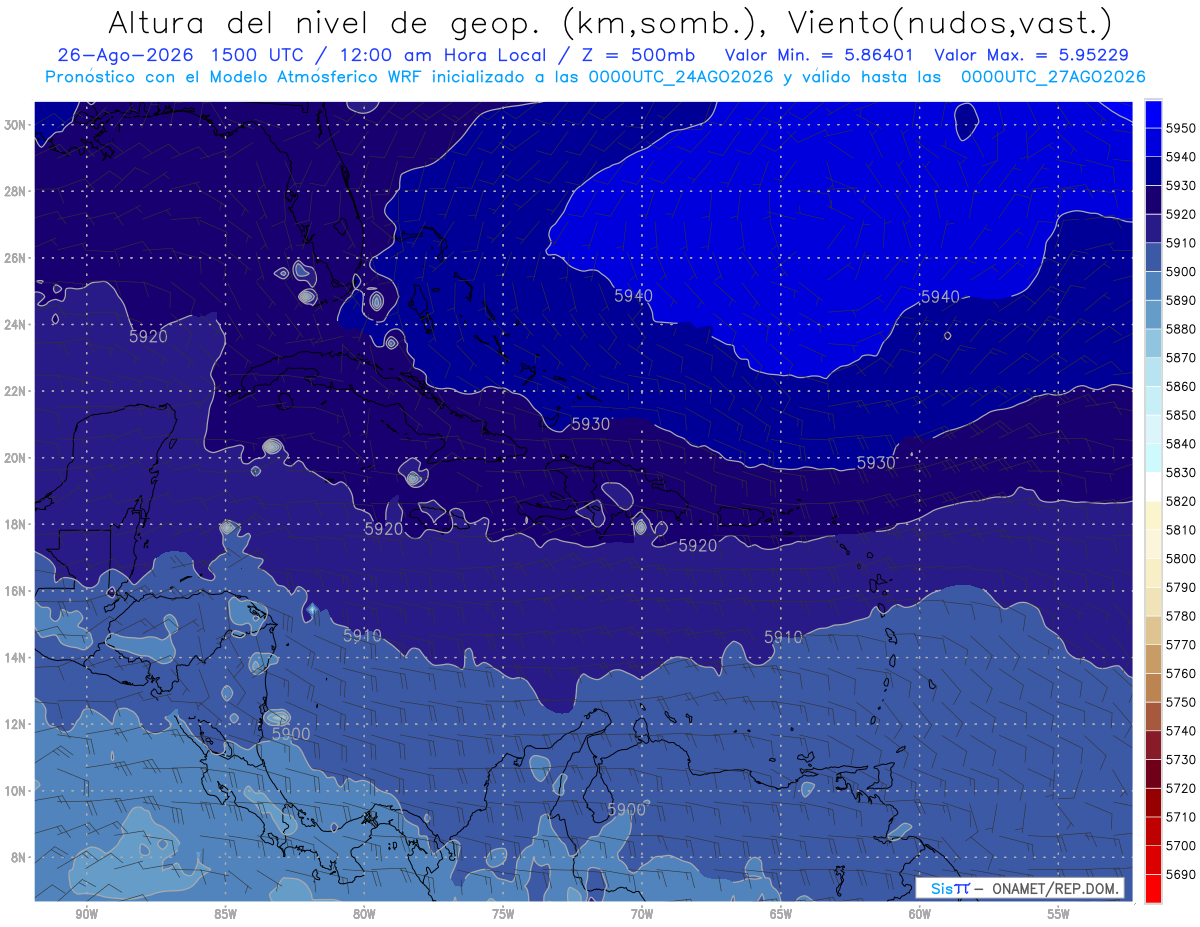The height and width of the screenshot is (927, 1200).
Task: Click the 5800 label on the colorbar
Action: 1181,558
